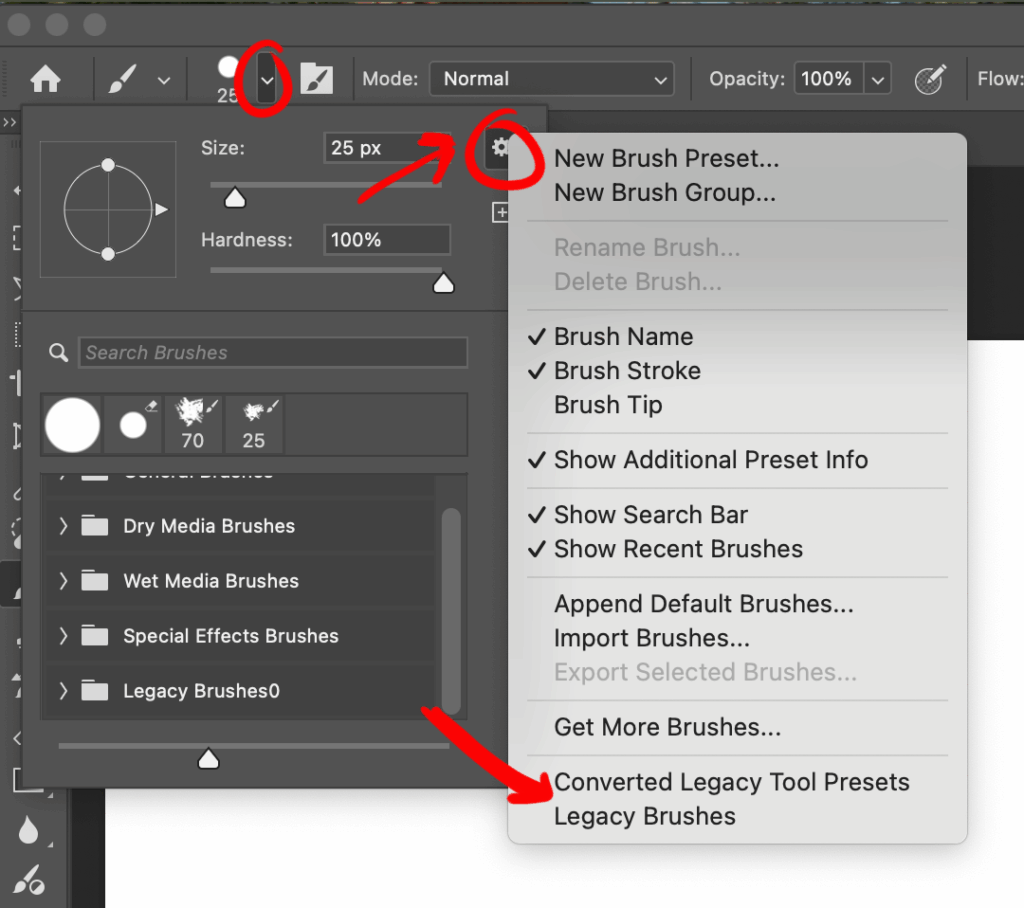Click the brush panel gear icon
Screen dimensions: 1024x908
tap(500, 149)
